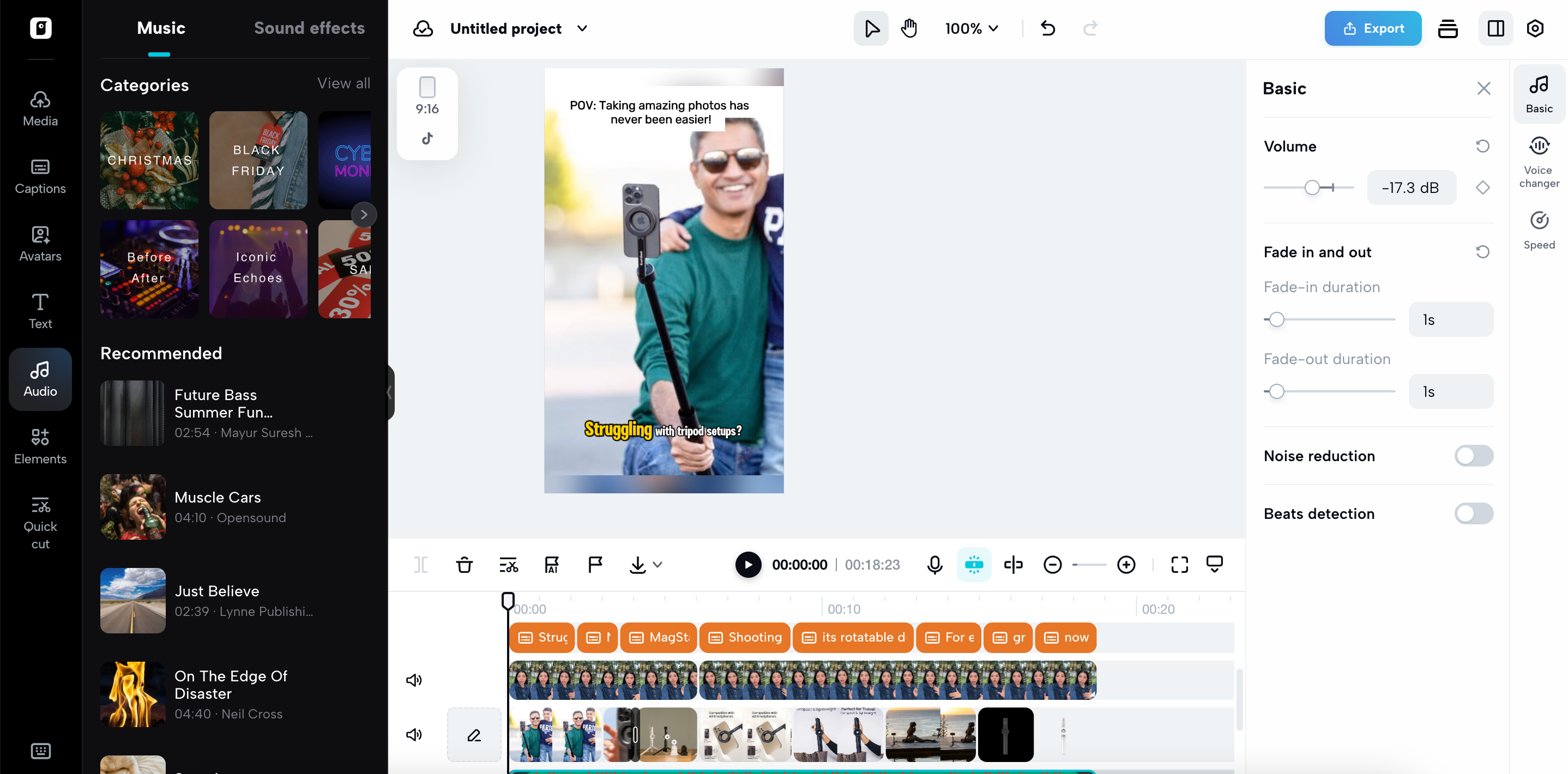Image resolution: width=1568 pixels, height=774 pixels.
Task: Select the Muscle Cars track
Action: click(x=236, y=507)
